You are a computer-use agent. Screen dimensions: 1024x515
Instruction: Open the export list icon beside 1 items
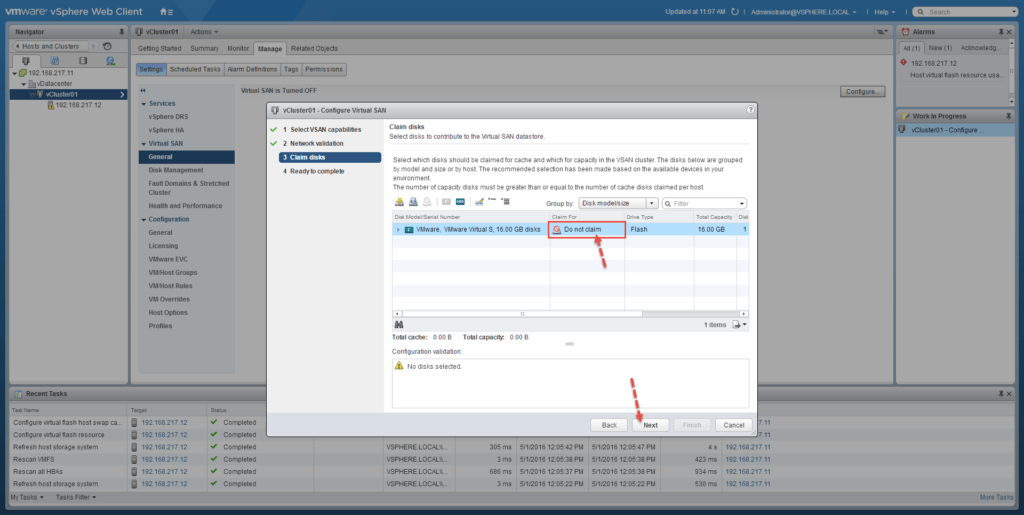click(x=739, y=324)
